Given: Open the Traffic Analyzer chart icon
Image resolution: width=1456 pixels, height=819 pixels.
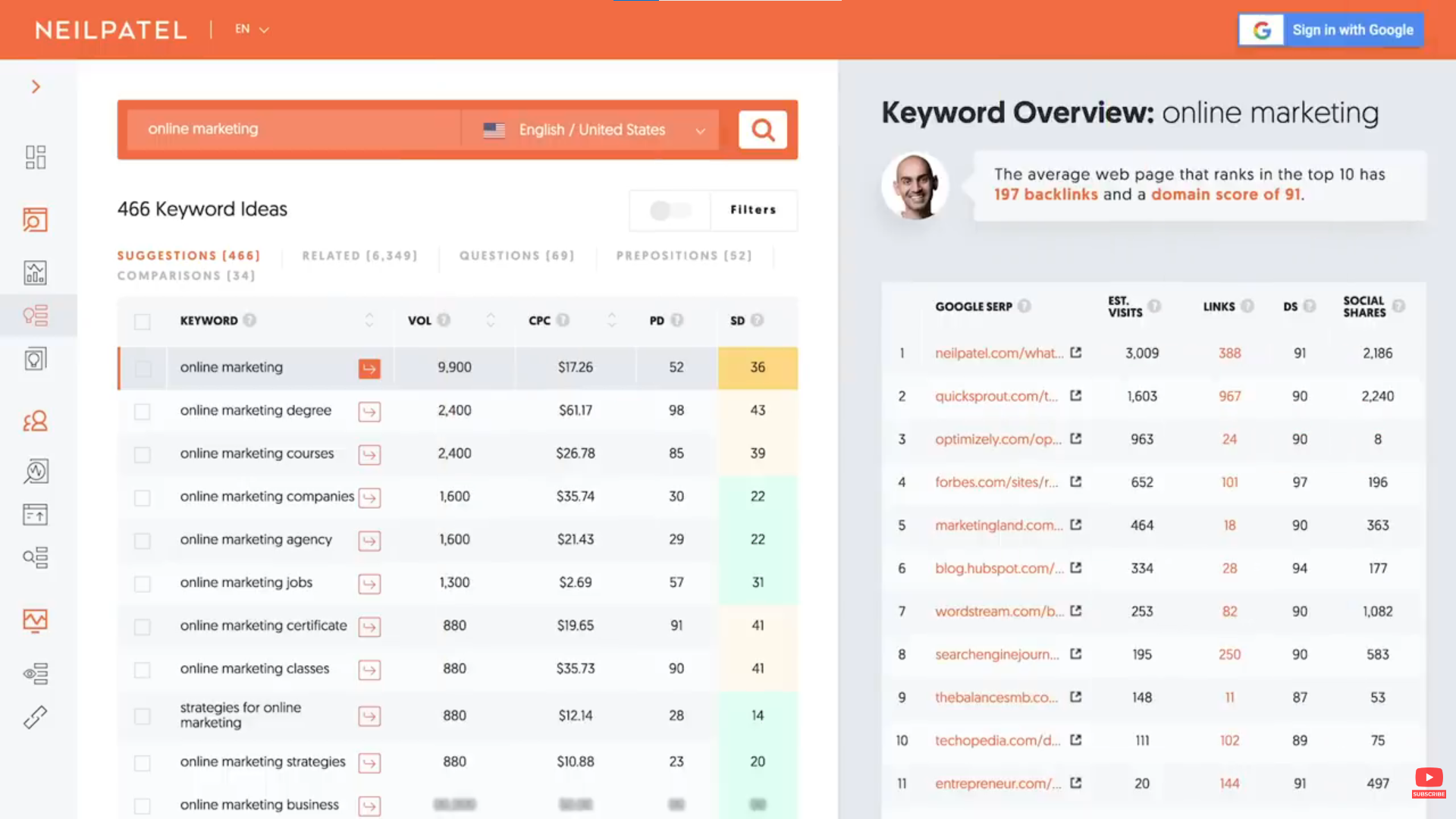Looking at the screenshot, I should 35,272.
